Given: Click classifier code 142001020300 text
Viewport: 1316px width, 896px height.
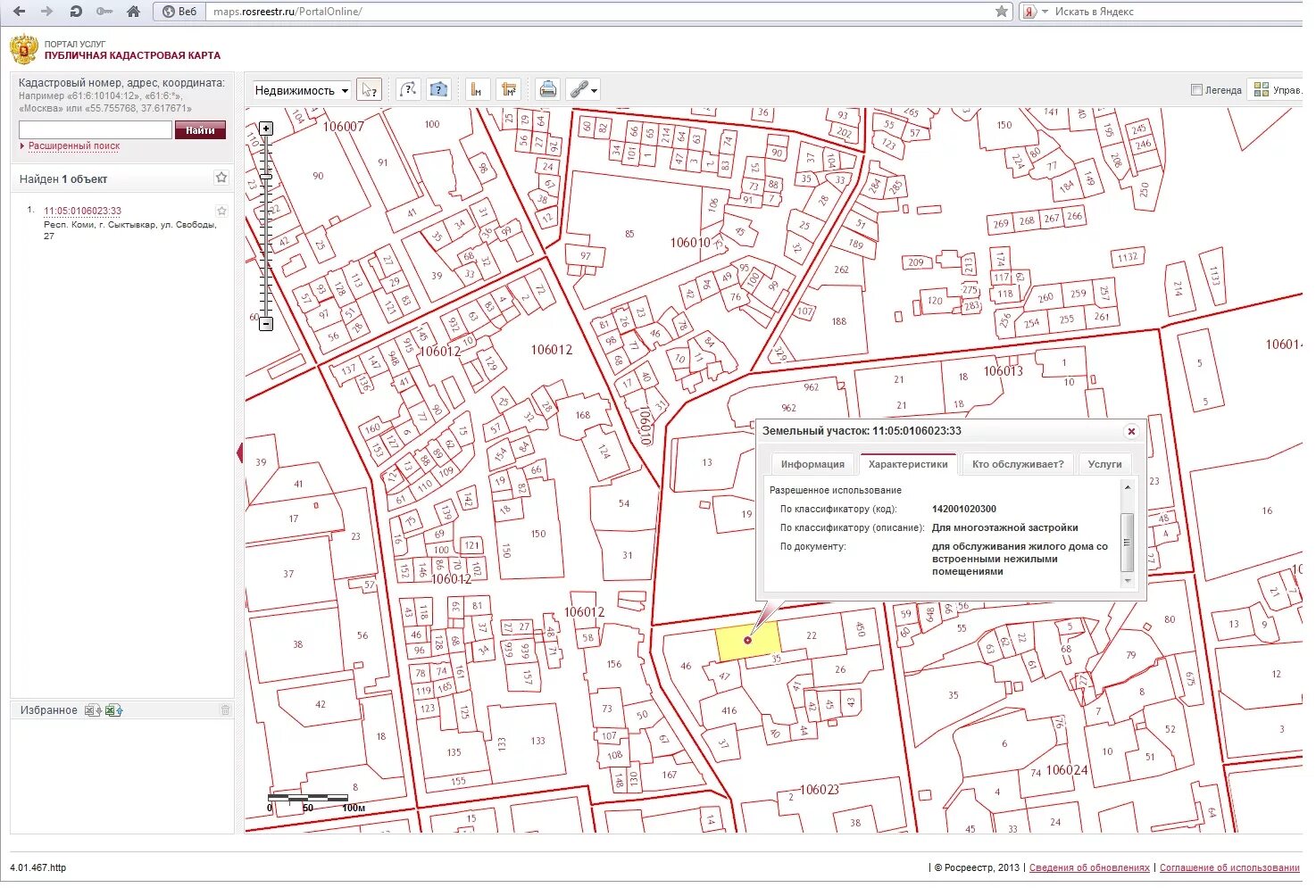Looking at the screenshot, I should point(964,510).
